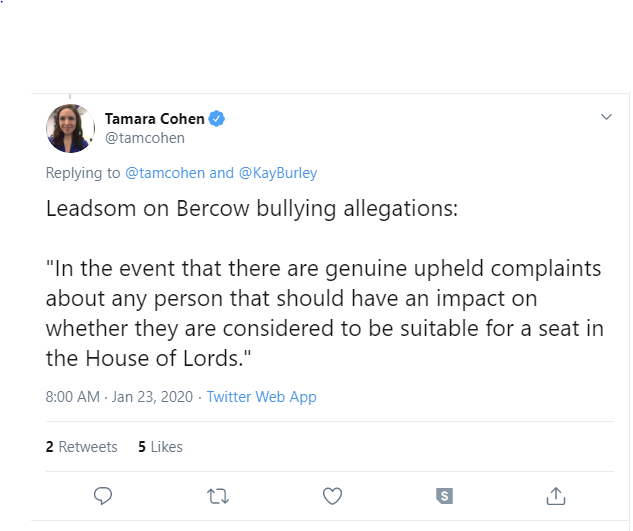This screenshot has height=531, width=633.
Task: Click the gray S extension icon
Action: [444, 496]
